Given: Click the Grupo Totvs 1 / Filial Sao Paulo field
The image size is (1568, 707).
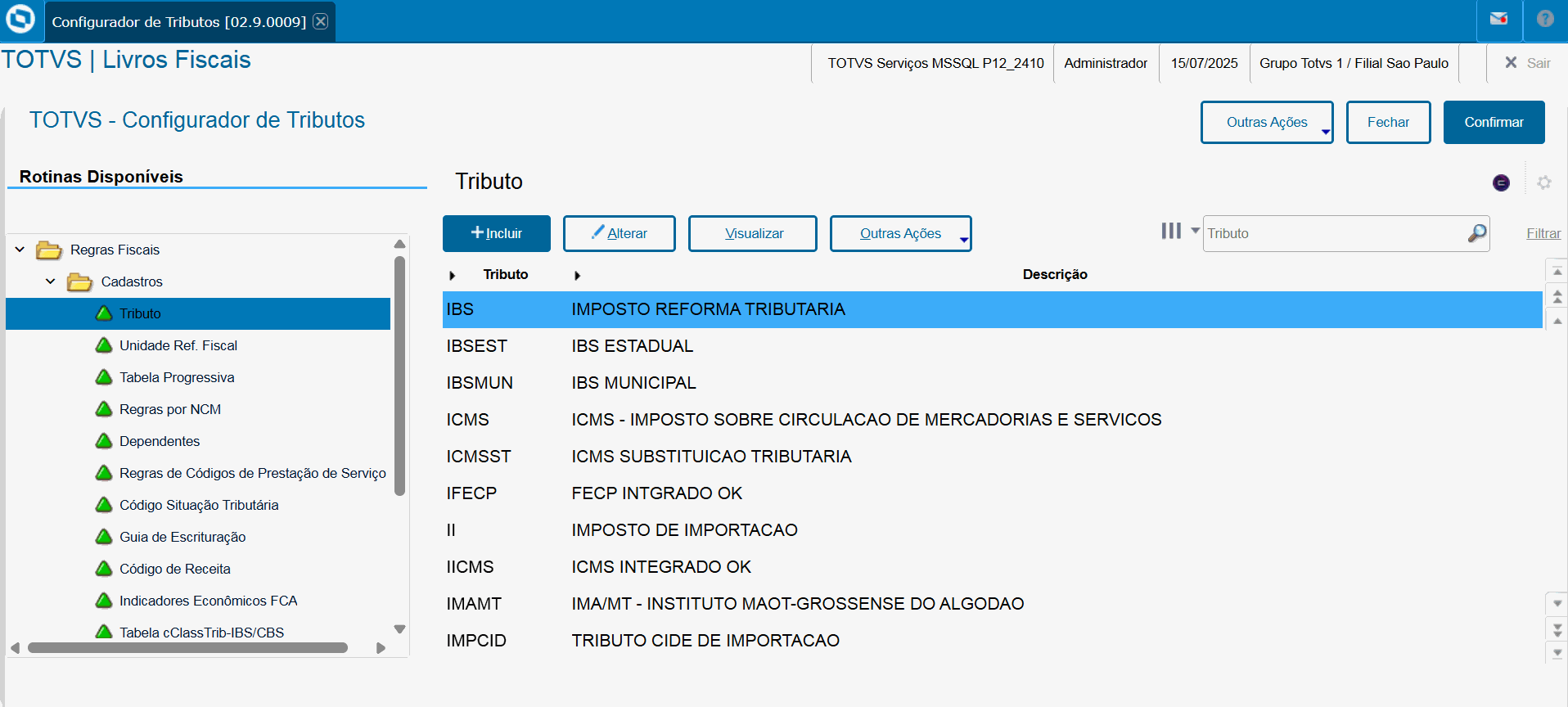Looking at the screenshot, I should (x=1354, y=63).
